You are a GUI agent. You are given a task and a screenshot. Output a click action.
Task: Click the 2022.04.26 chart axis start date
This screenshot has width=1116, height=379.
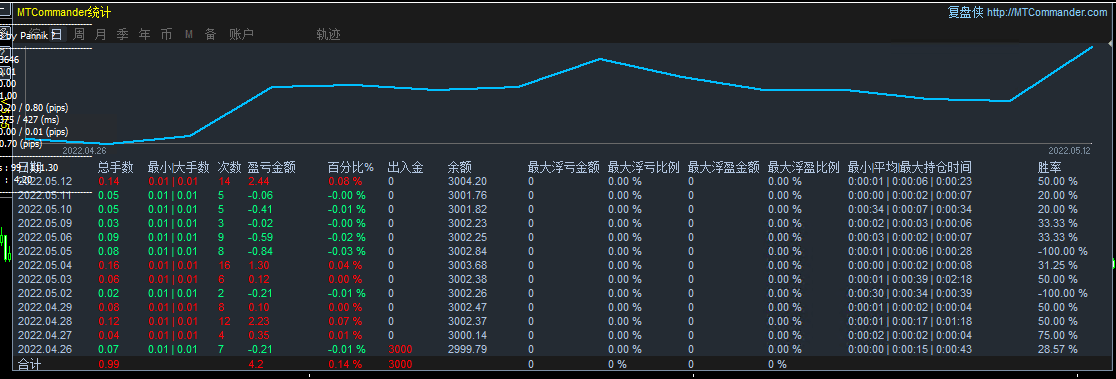click(x=84, y=151)
